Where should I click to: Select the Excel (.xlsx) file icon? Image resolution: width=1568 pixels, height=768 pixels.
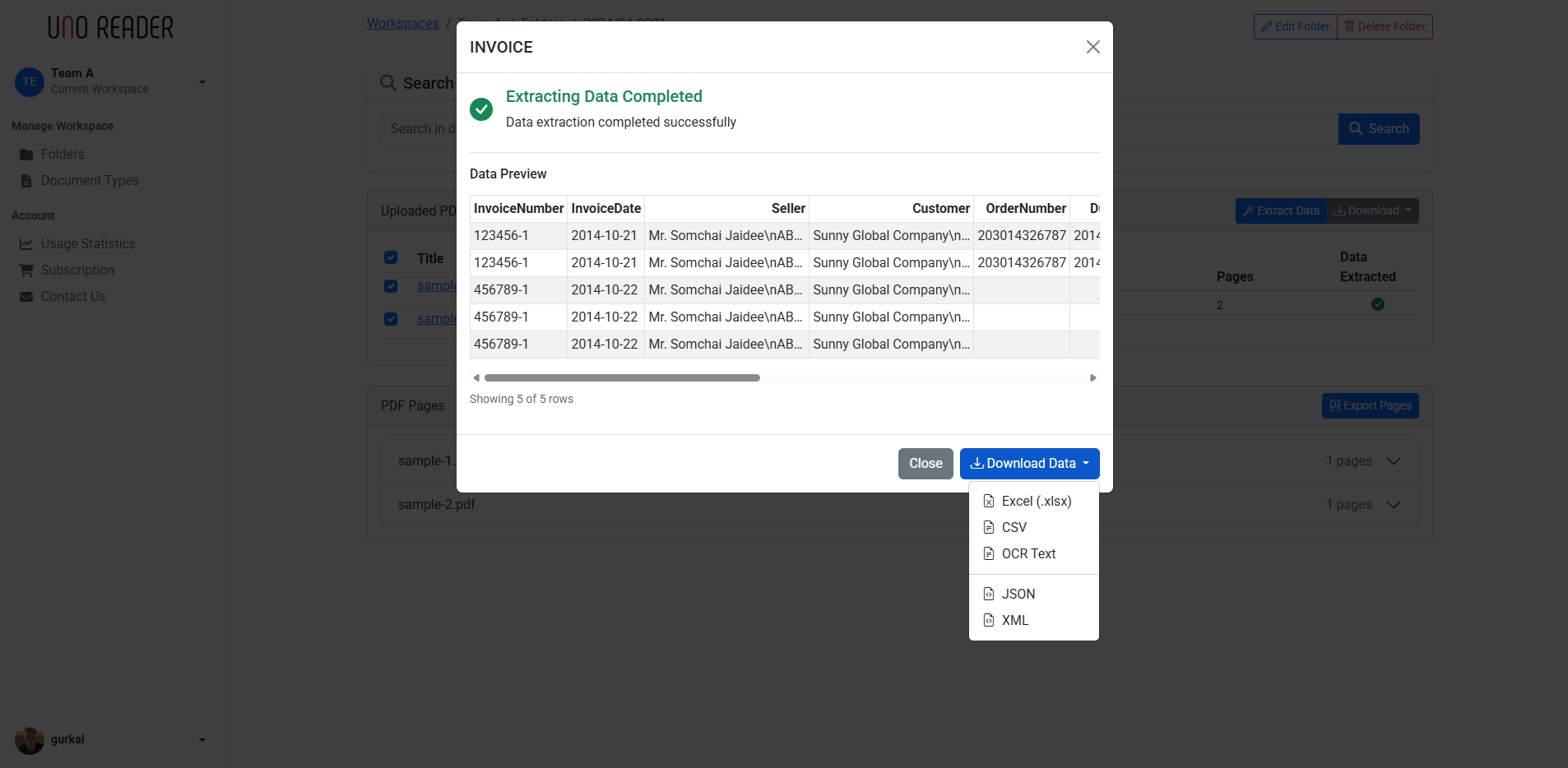click(989, 501)
